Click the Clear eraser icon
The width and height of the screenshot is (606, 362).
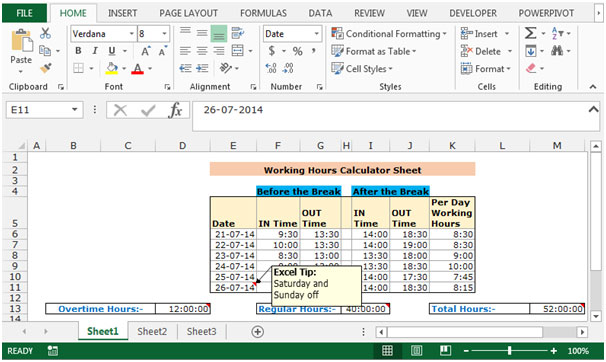coord(531,68)
